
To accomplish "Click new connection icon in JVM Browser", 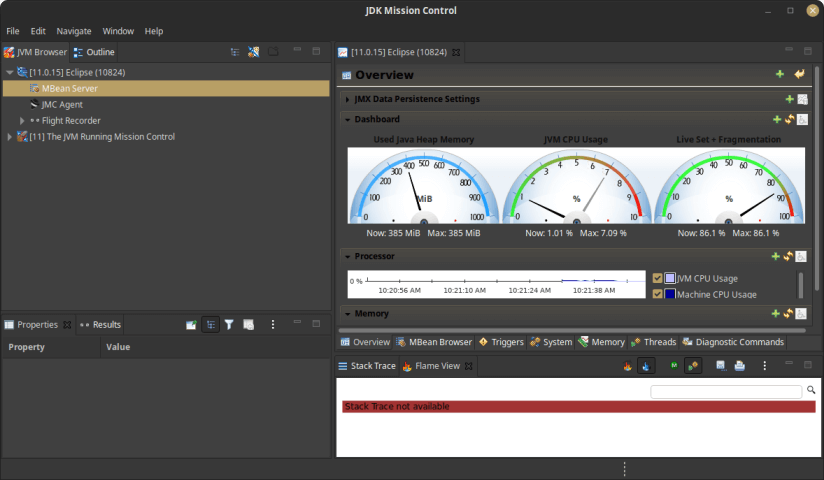I will 254,52.
